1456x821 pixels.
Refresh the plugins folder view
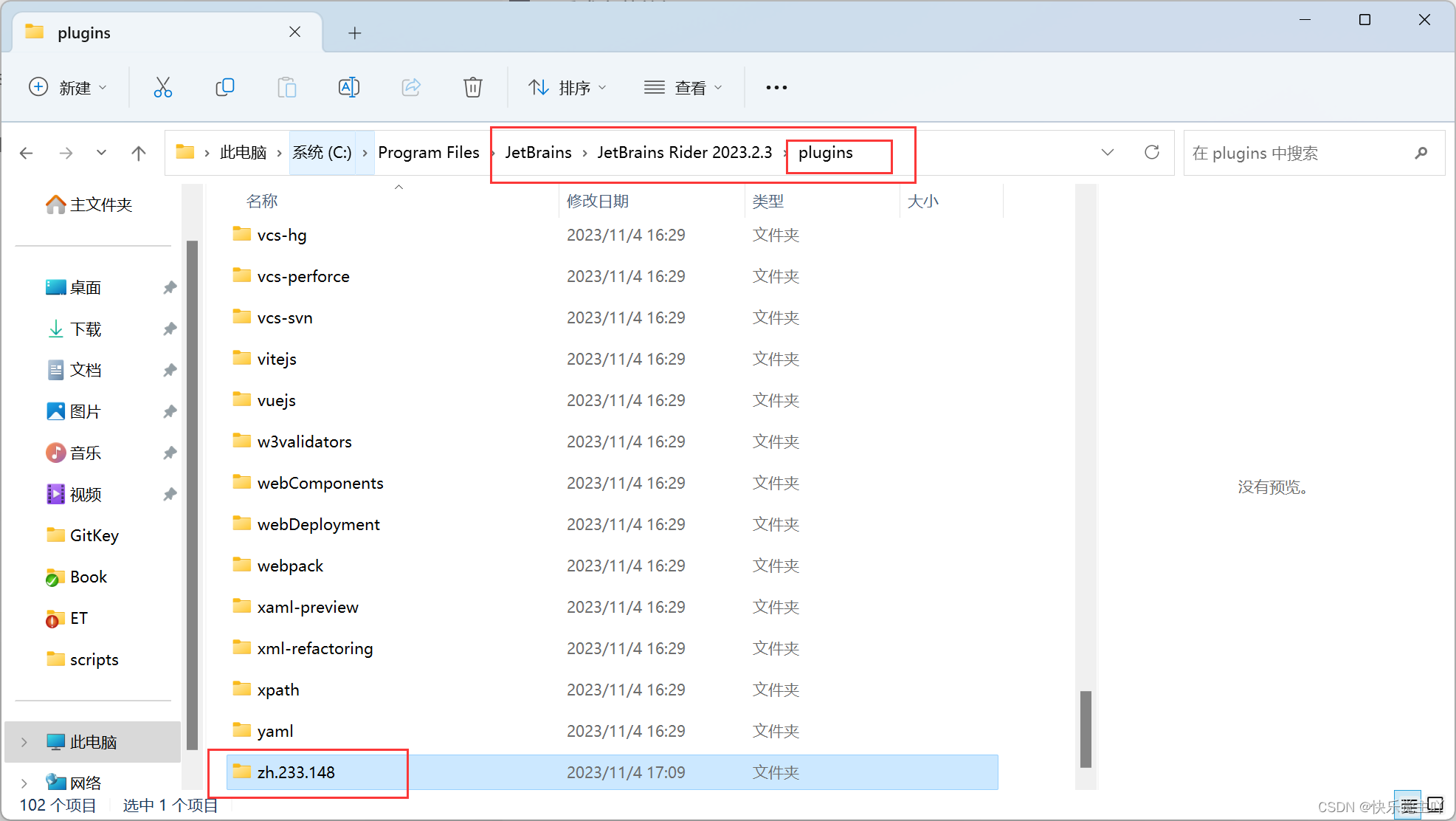click(1151, 152)
